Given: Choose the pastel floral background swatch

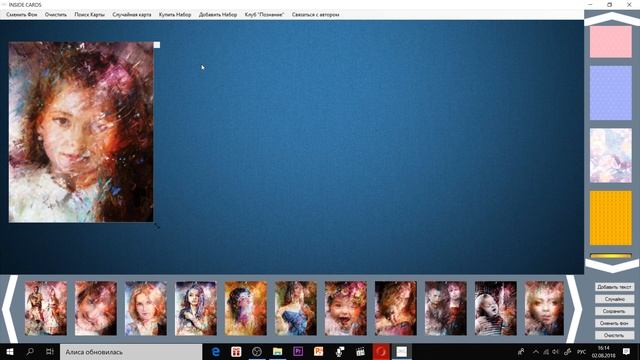Looking at the screenshot, I should [611, 156].
